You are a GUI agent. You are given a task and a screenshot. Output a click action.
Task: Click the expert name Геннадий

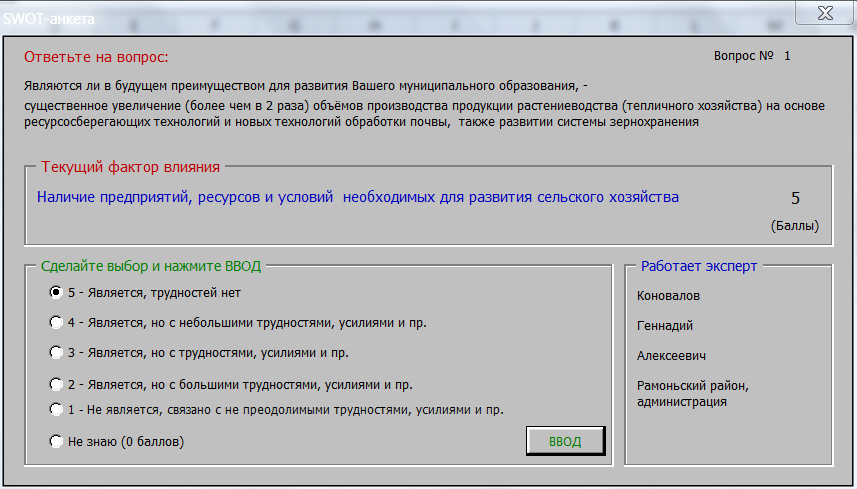click(665, 326)
